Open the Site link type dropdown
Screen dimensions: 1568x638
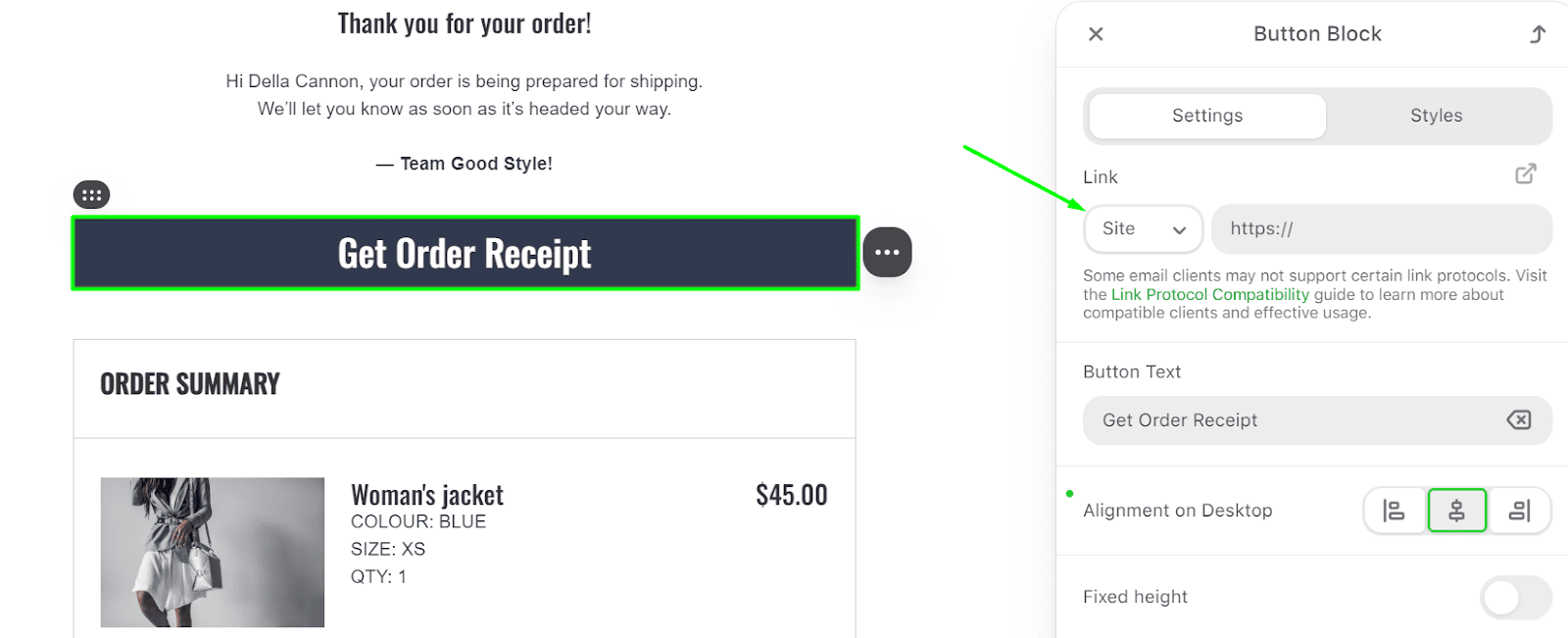pyautogui.click(x=1143, y=228)
